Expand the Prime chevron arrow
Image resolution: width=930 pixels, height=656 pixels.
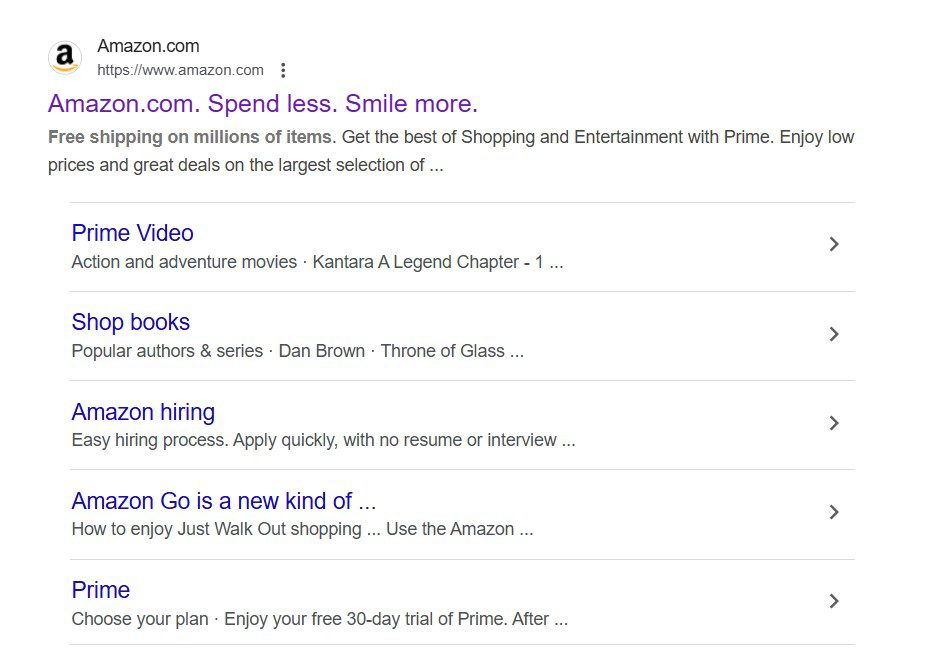pos(834,601)
